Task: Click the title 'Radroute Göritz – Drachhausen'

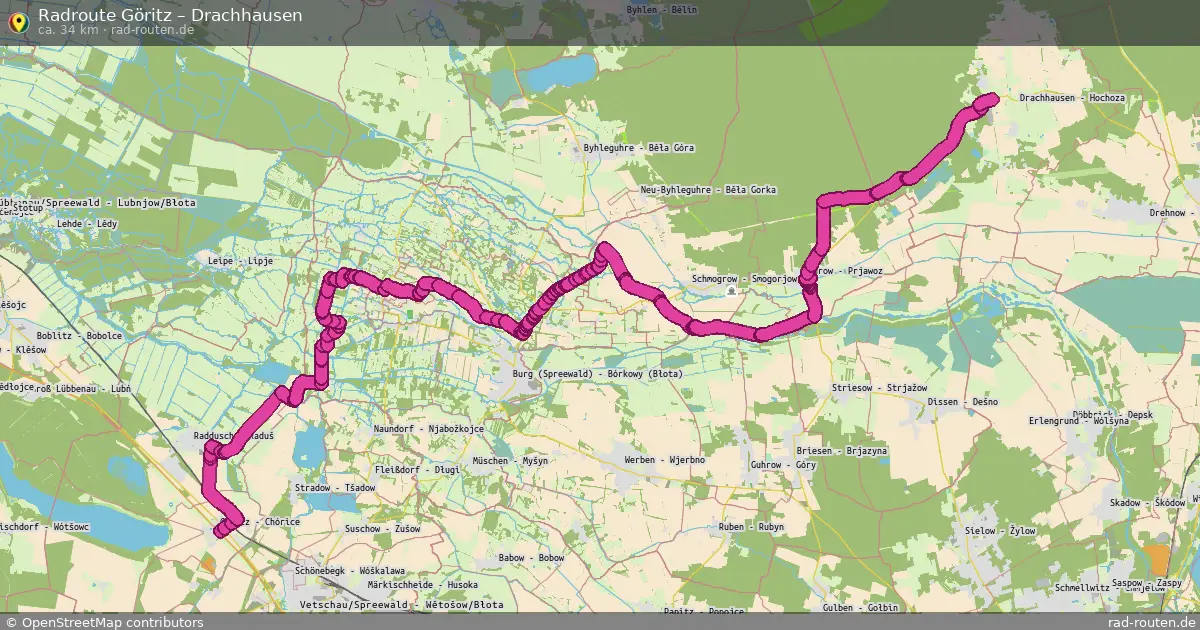Action: (x=170, y=14)
